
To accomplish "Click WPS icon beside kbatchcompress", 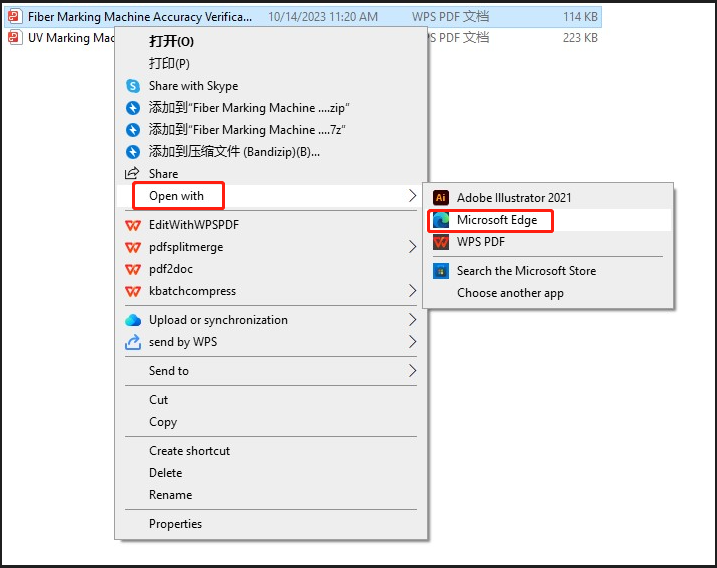I will [133, 291].
